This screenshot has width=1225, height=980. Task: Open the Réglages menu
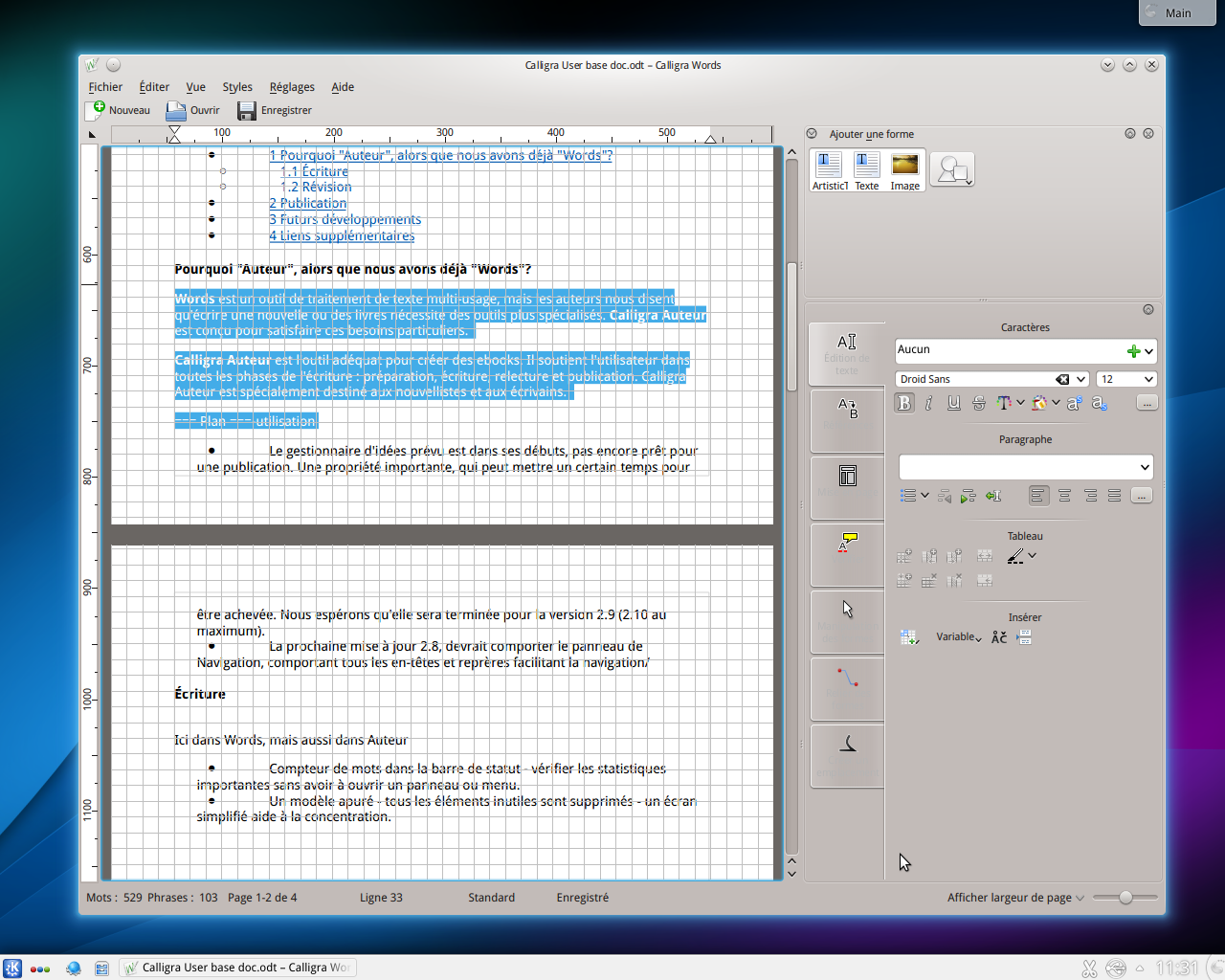[x=292, y=87]
